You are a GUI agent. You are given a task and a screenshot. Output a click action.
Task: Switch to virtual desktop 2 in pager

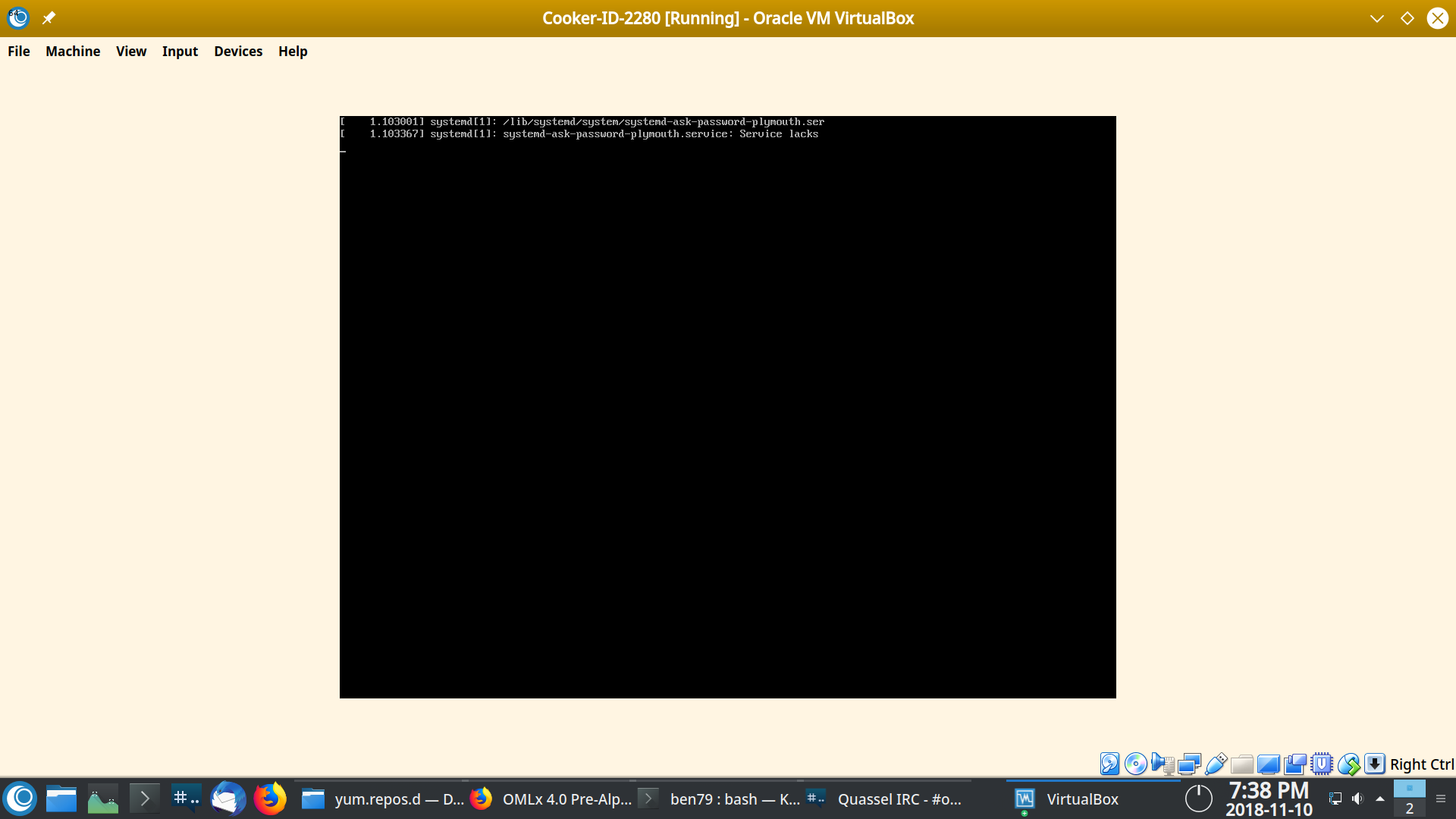(x=1410, y=808)
